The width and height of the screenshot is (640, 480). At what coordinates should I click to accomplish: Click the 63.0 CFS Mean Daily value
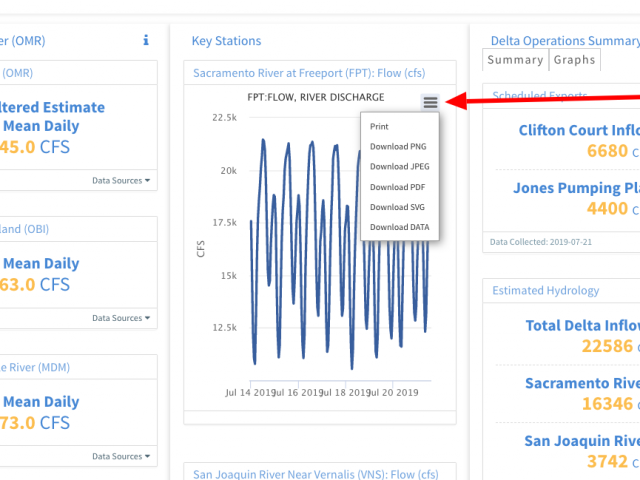point(35,285)
